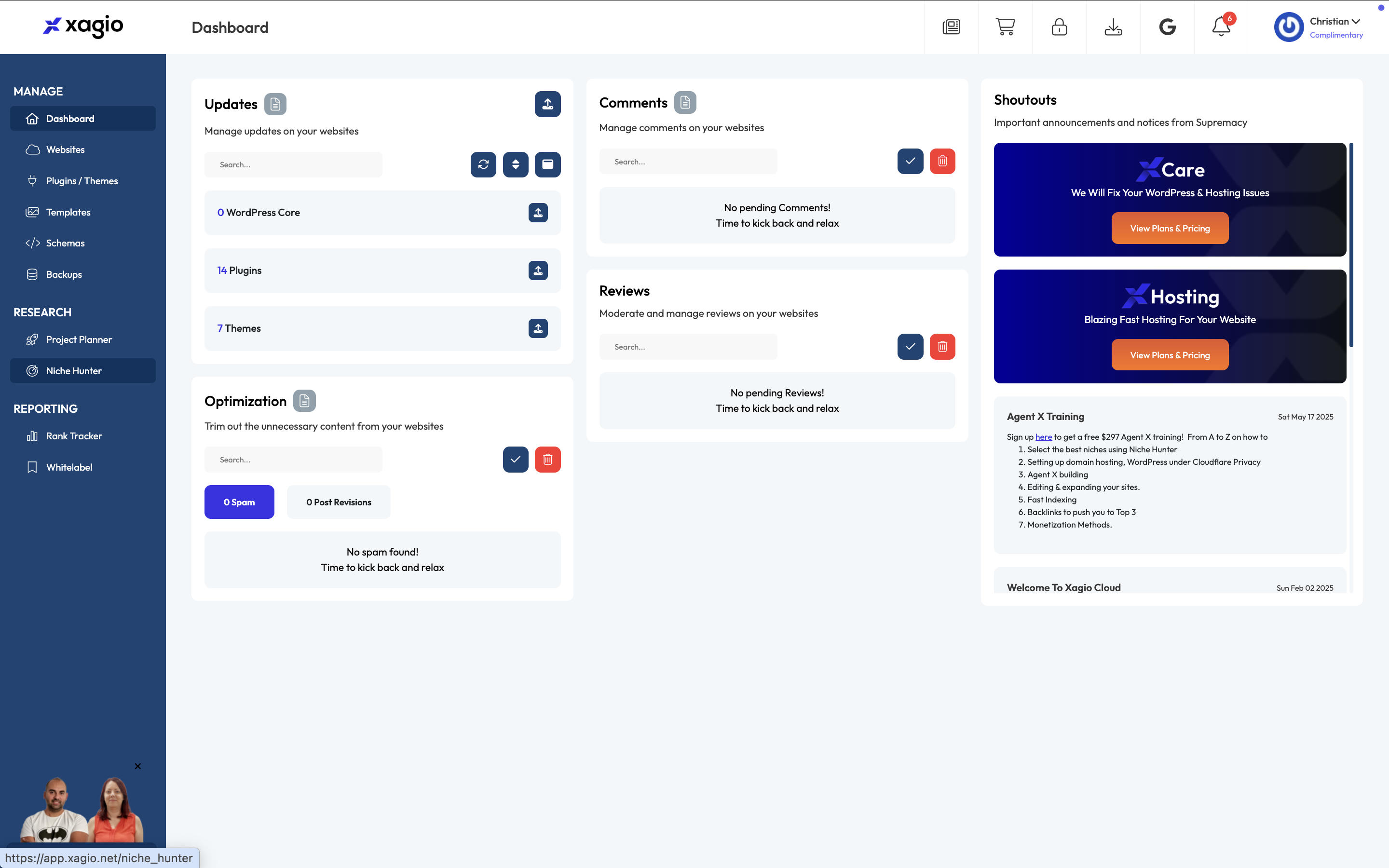
Task: Update the 7 Themes via upload icon
Action: pos(538,328)
